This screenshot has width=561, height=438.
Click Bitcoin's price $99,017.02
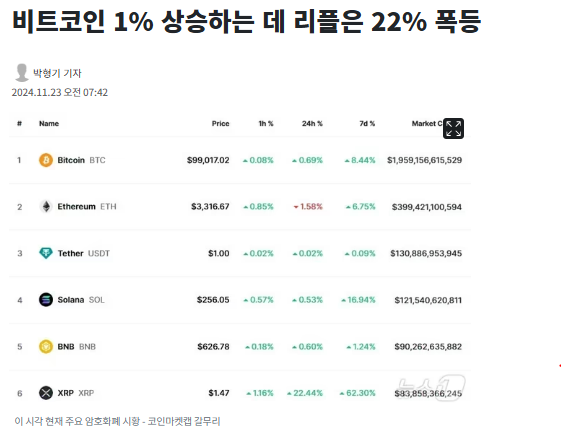pyautogui.click(x=208, y=160)
